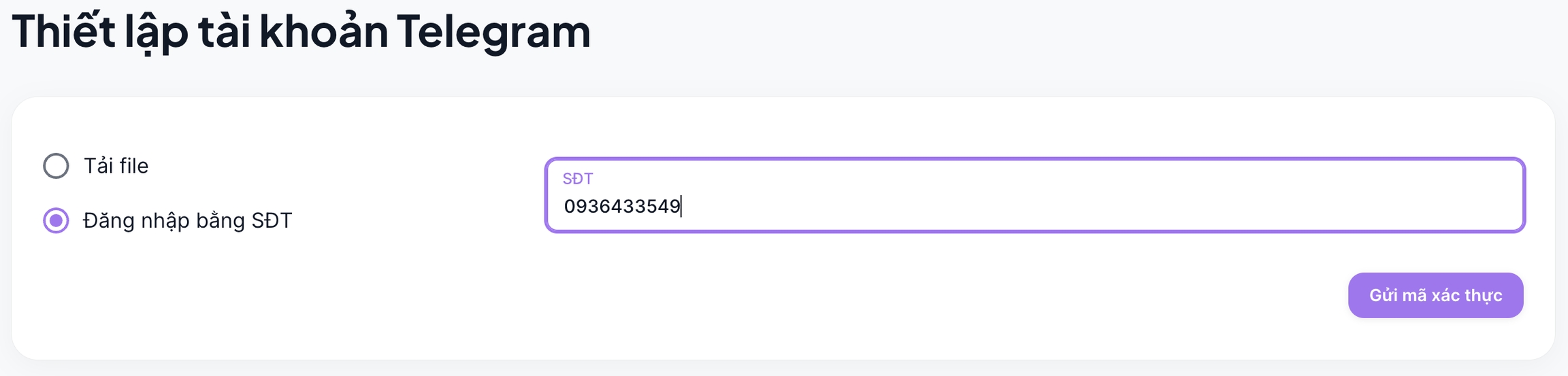Click the small "SĐT" floating field label
This screenshot has width=1568, height=376.
[578, 179]
